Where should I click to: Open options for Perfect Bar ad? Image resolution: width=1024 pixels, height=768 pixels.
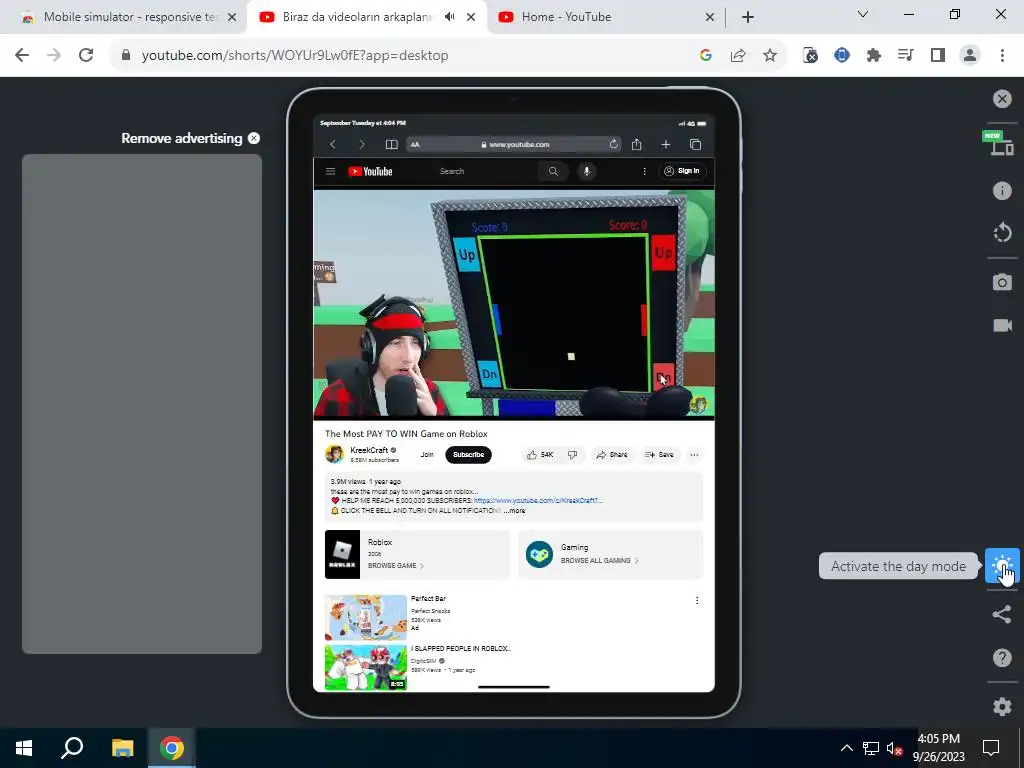point(697,600)
